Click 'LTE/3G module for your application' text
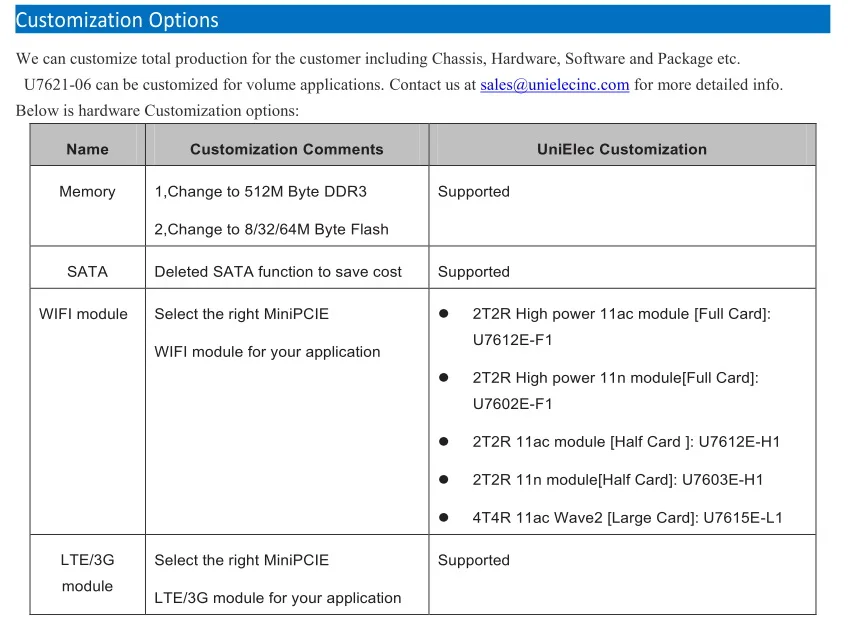The image size is (852, 620). 278,598
